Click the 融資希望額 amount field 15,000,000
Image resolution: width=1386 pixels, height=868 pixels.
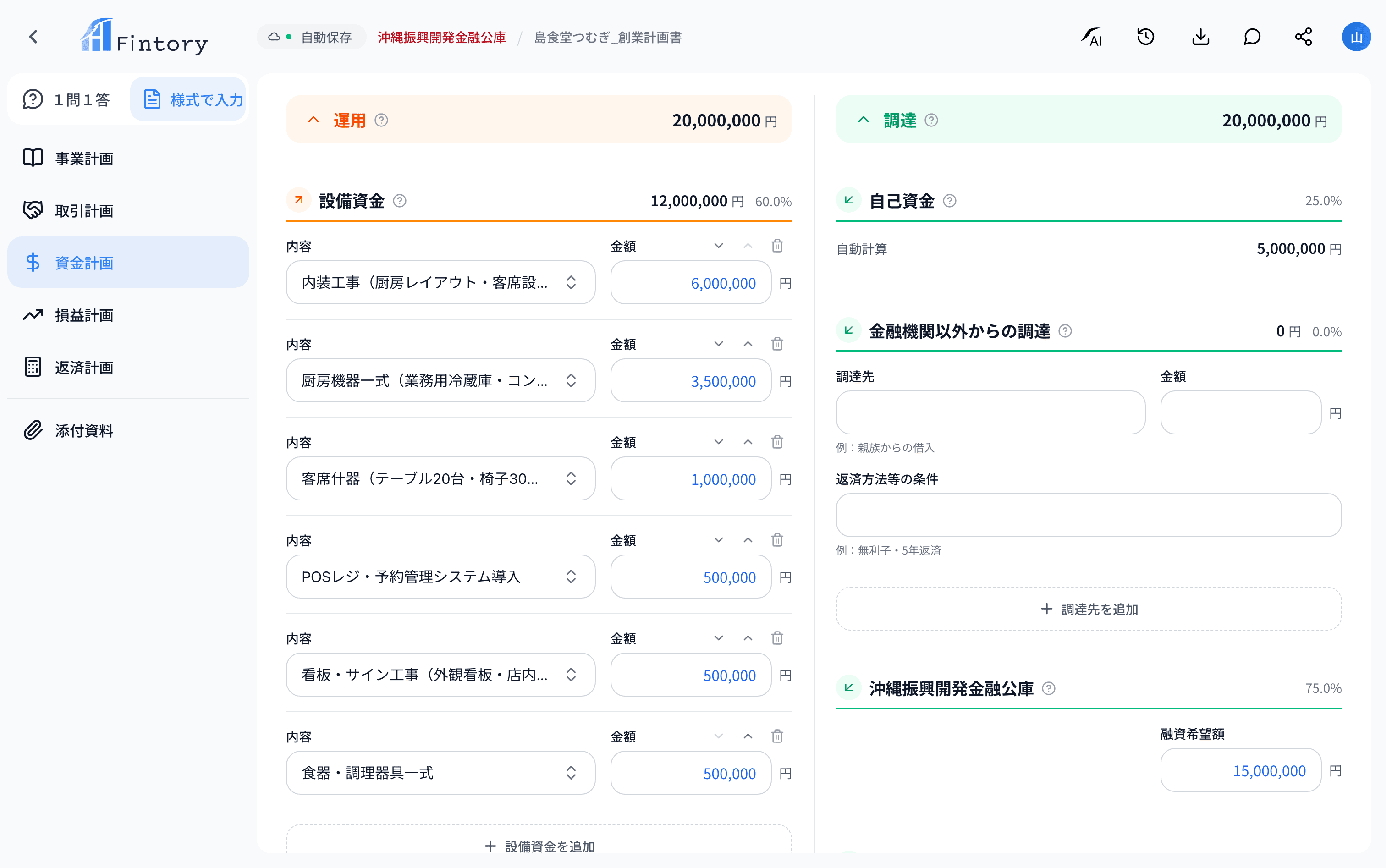(x=1241, y=770)
